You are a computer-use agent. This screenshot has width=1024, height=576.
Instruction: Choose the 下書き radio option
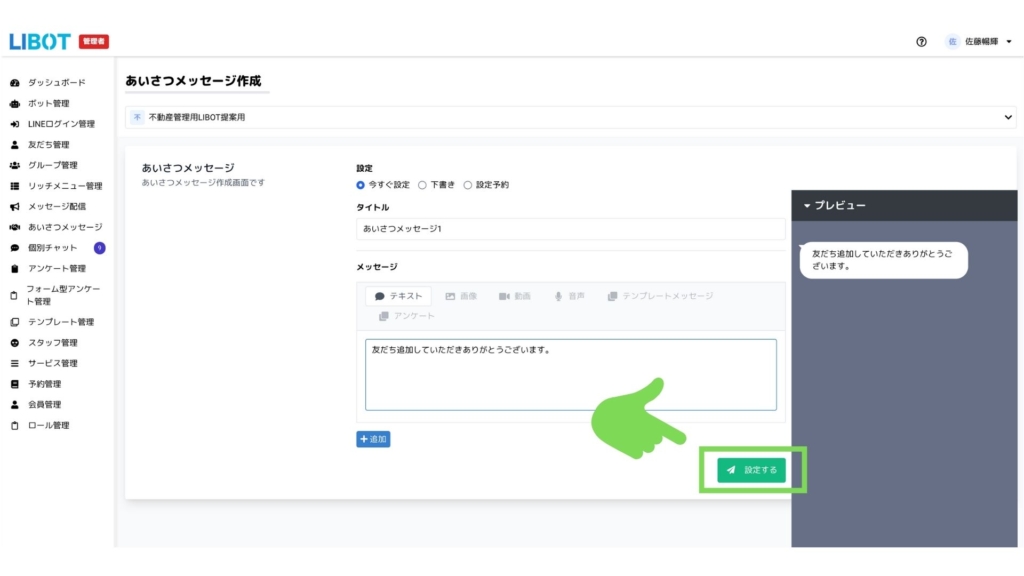(x=422, y=185)
